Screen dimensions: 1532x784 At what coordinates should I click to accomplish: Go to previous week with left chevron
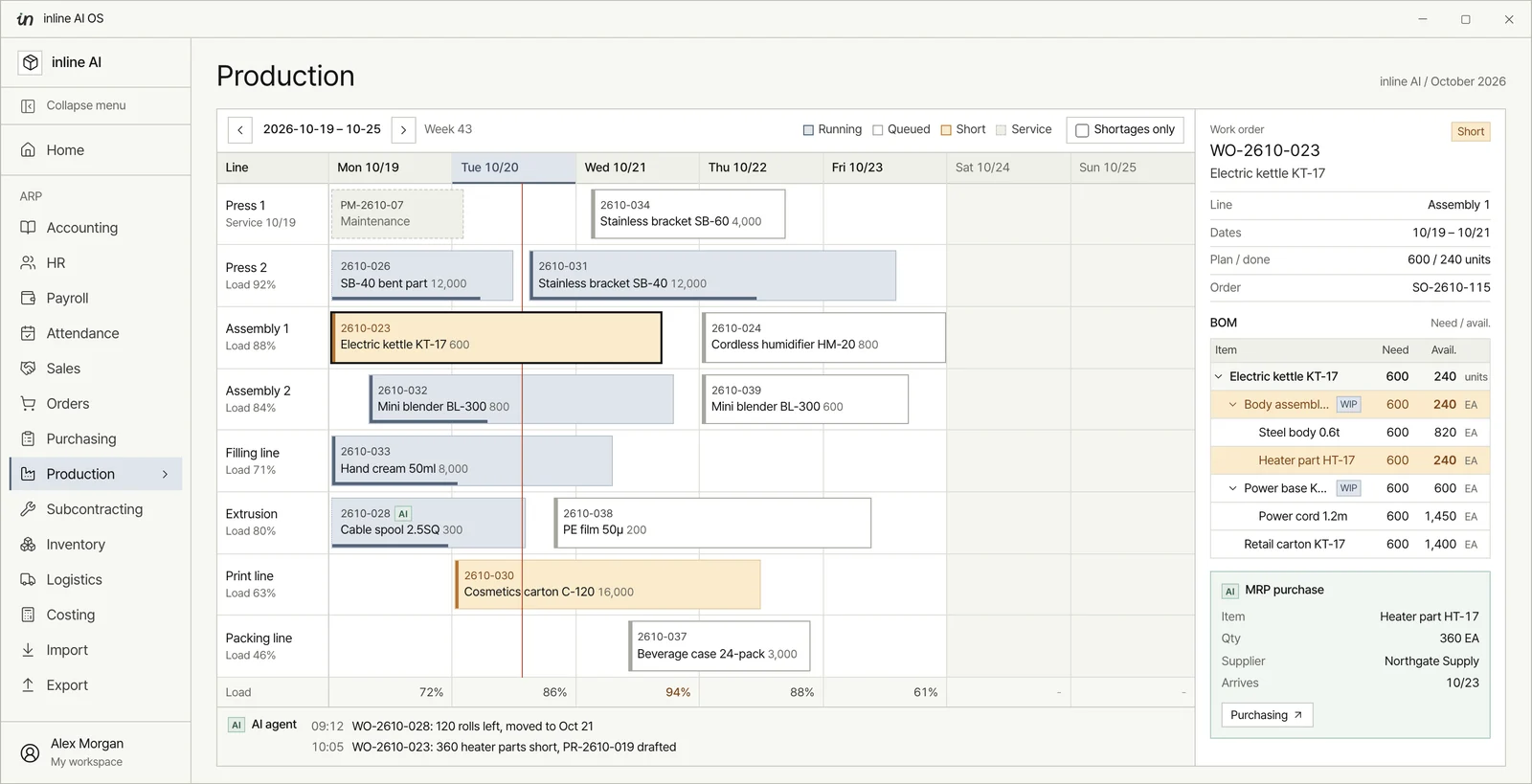[x=240, y=129]
